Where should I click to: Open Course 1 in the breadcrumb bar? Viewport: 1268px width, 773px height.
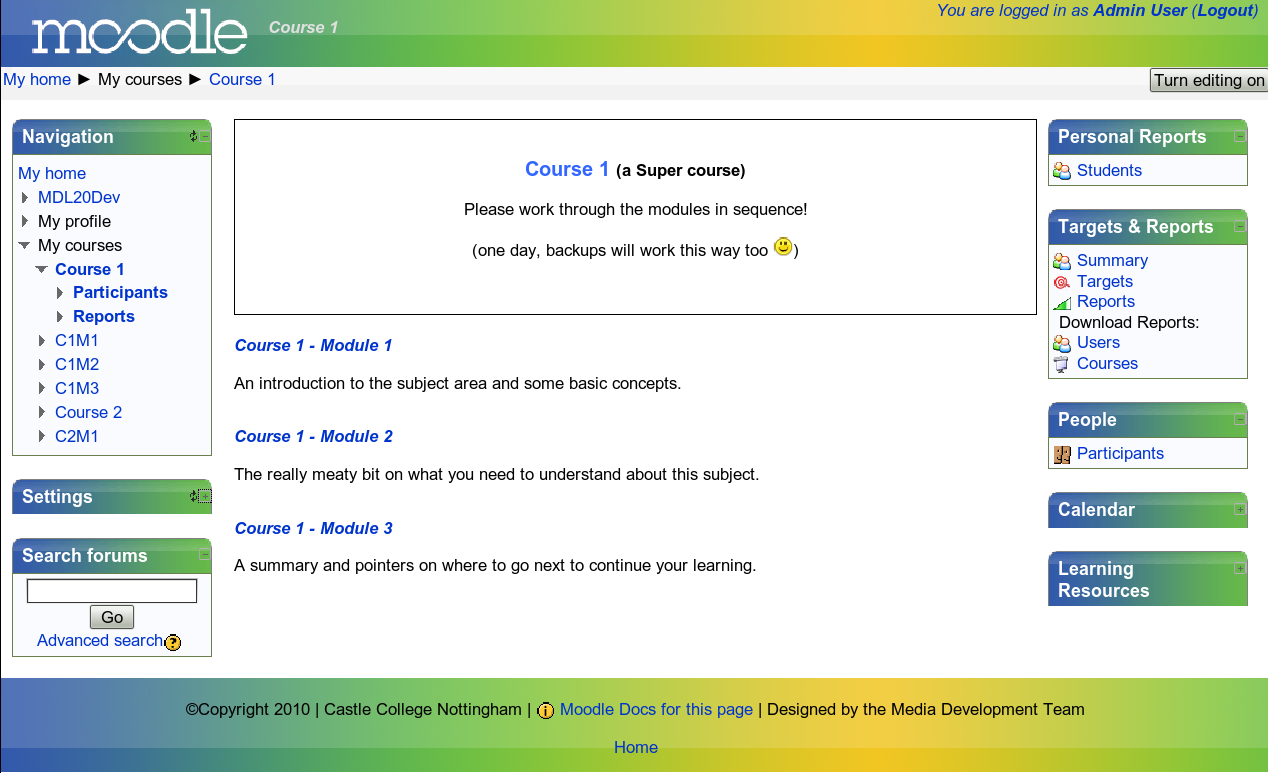click(x=242, y=80)
